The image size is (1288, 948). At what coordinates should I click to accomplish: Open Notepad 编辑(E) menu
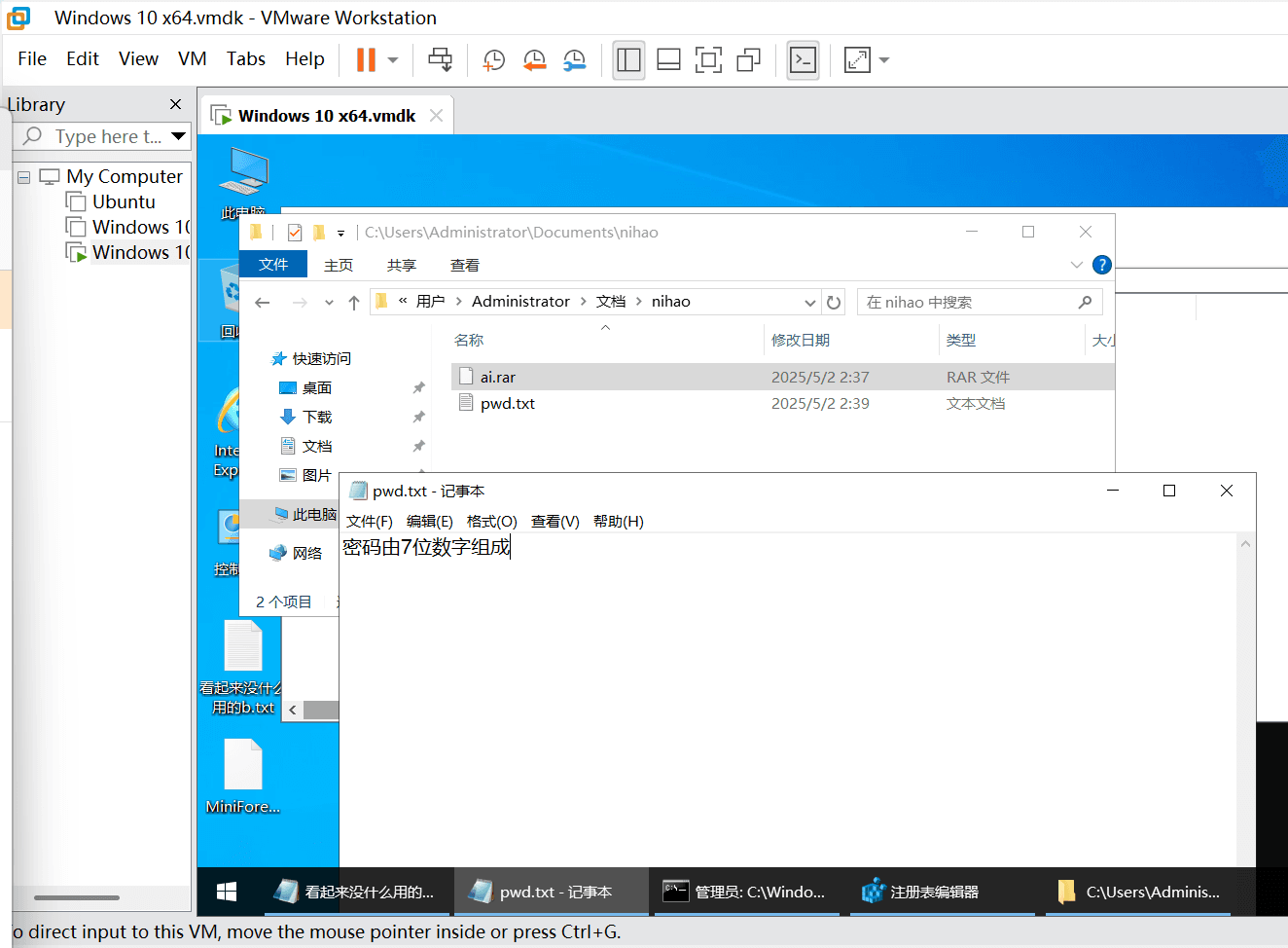[430, 522]
